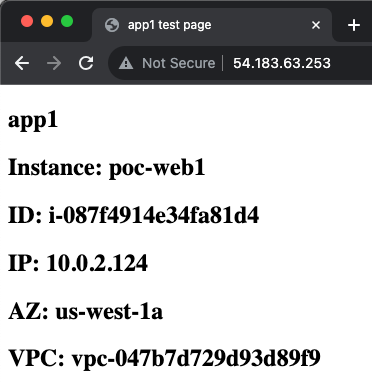Click the instance ID i-087f4914e34fa81d4

point(154,215)
